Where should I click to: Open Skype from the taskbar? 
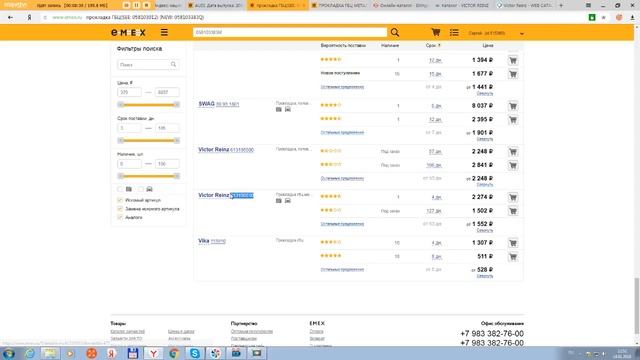(195, 353)
